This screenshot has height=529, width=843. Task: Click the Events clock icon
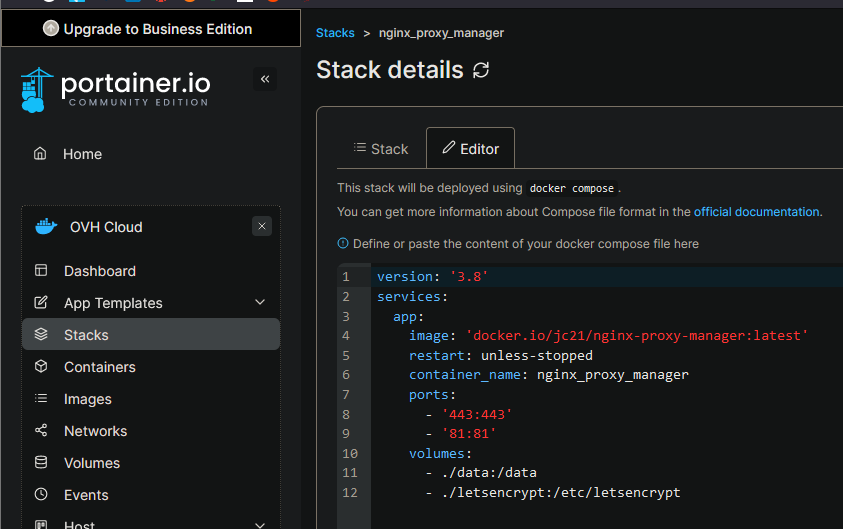41,495
